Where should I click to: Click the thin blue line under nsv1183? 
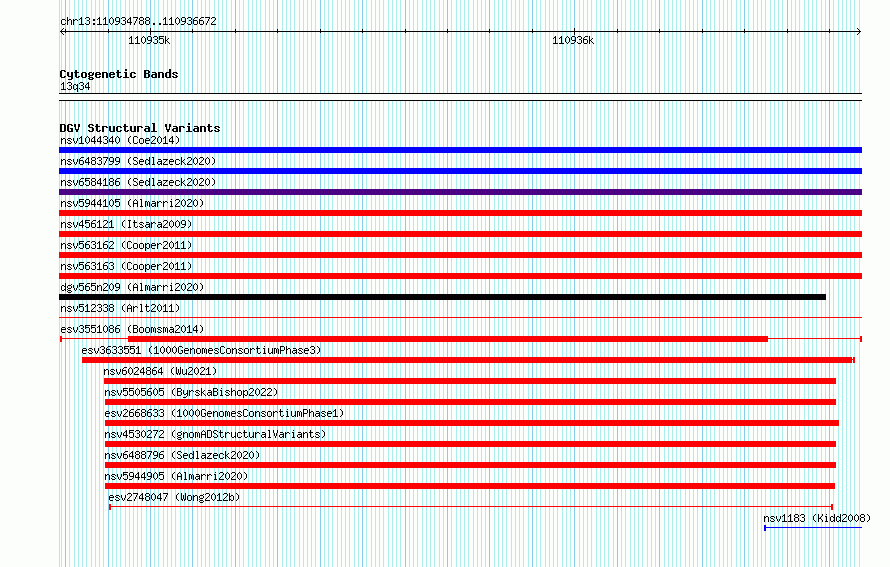(x=813, y=528)
